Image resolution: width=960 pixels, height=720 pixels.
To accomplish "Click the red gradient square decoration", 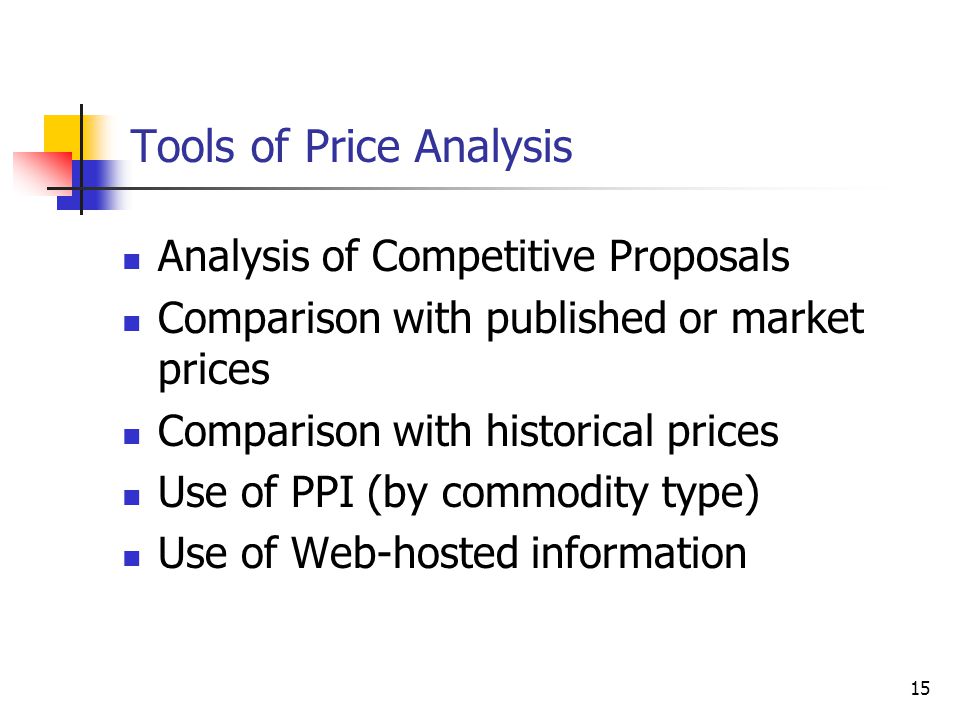I will (42, 173).
